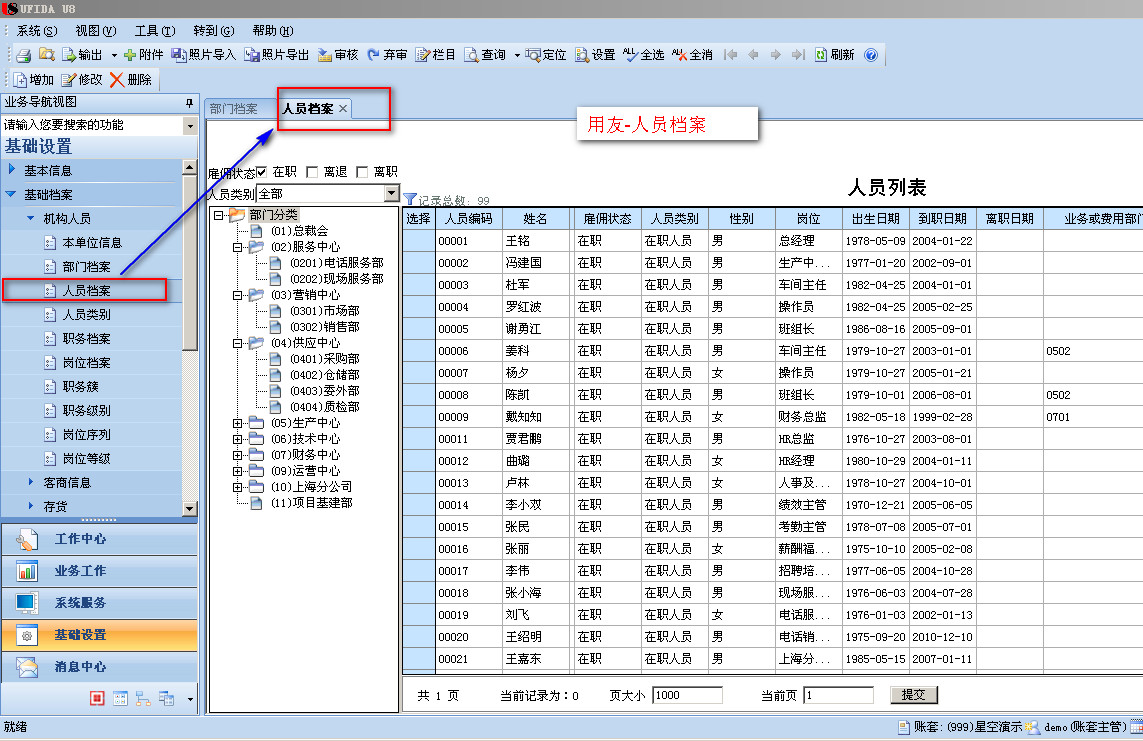Click the 页大小 page size input field
The image size is (1143, 741).
pos(686,695)
